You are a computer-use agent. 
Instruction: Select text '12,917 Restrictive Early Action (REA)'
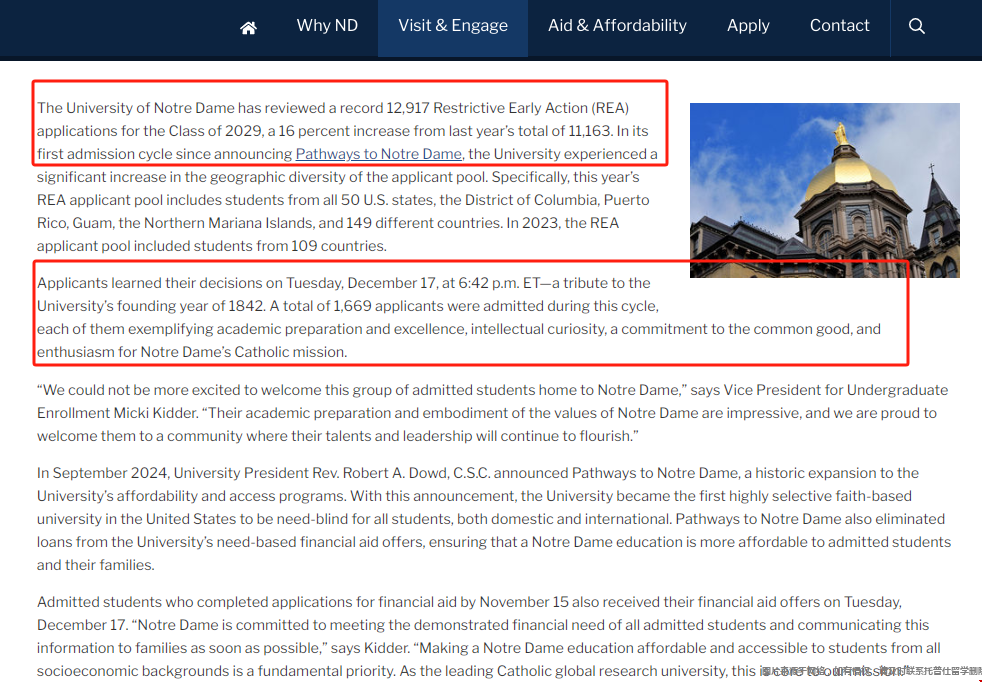(x=507, y=108)
